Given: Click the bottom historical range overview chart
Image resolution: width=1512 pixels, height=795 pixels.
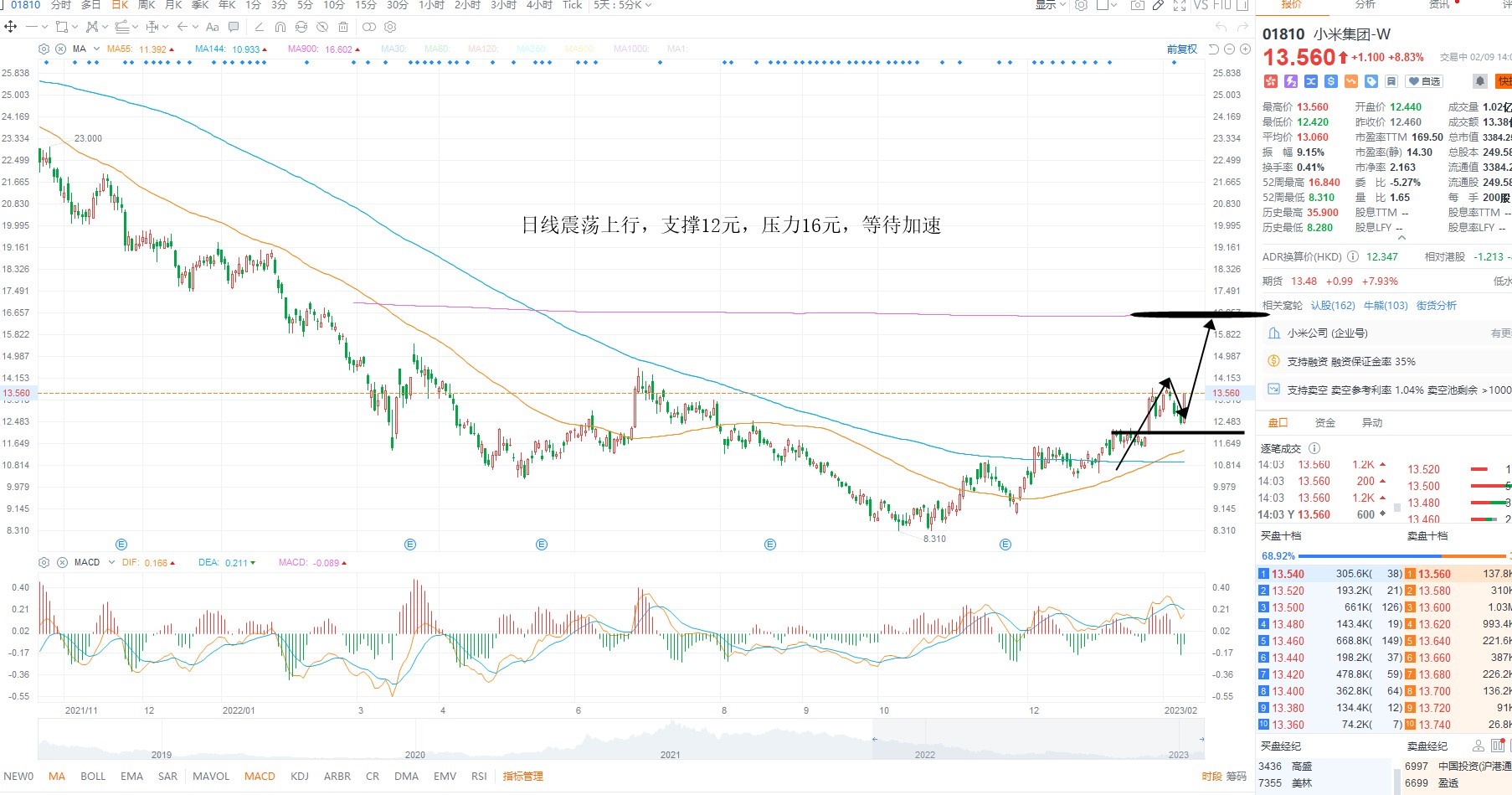Looking at the screenshot, I should [x=621, y=740].
